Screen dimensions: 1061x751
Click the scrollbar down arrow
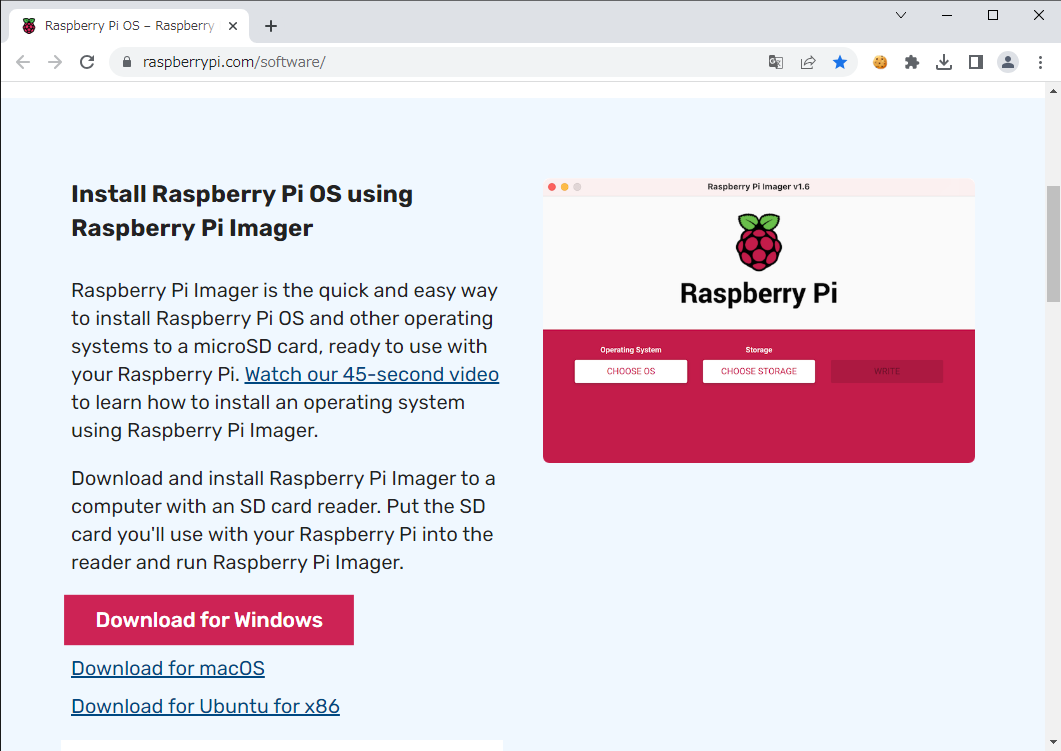(1054, 743)
